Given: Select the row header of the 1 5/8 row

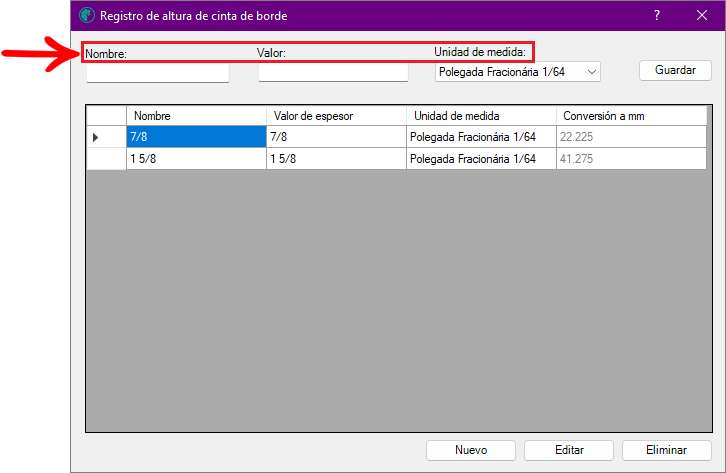Looking at the screenshot, I should 106,159.
